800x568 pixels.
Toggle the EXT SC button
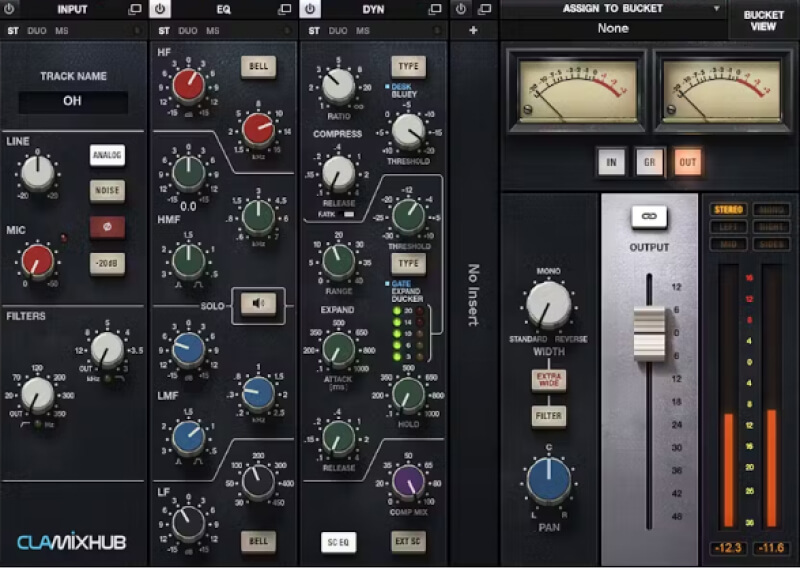[408, 541]
